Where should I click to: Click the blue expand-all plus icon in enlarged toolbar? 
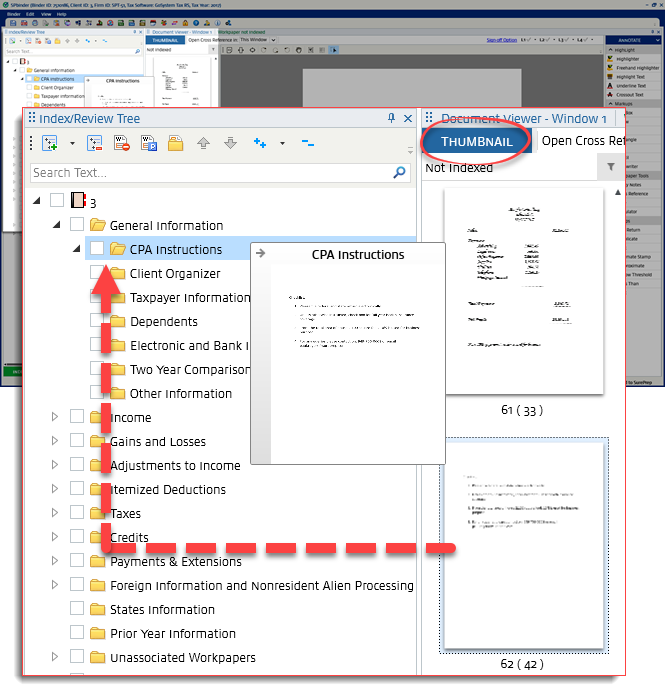tap(260, 143)
